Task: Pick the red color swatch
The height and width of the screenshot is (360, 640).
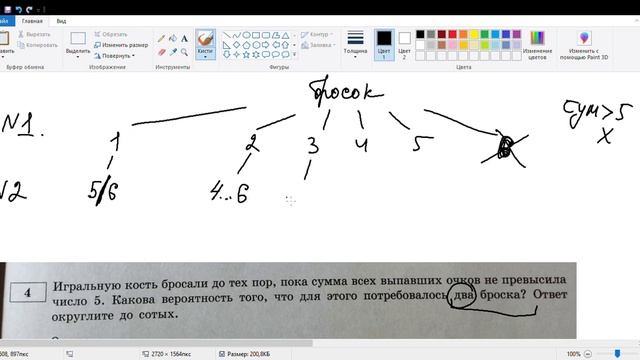Action: point(452,34)
